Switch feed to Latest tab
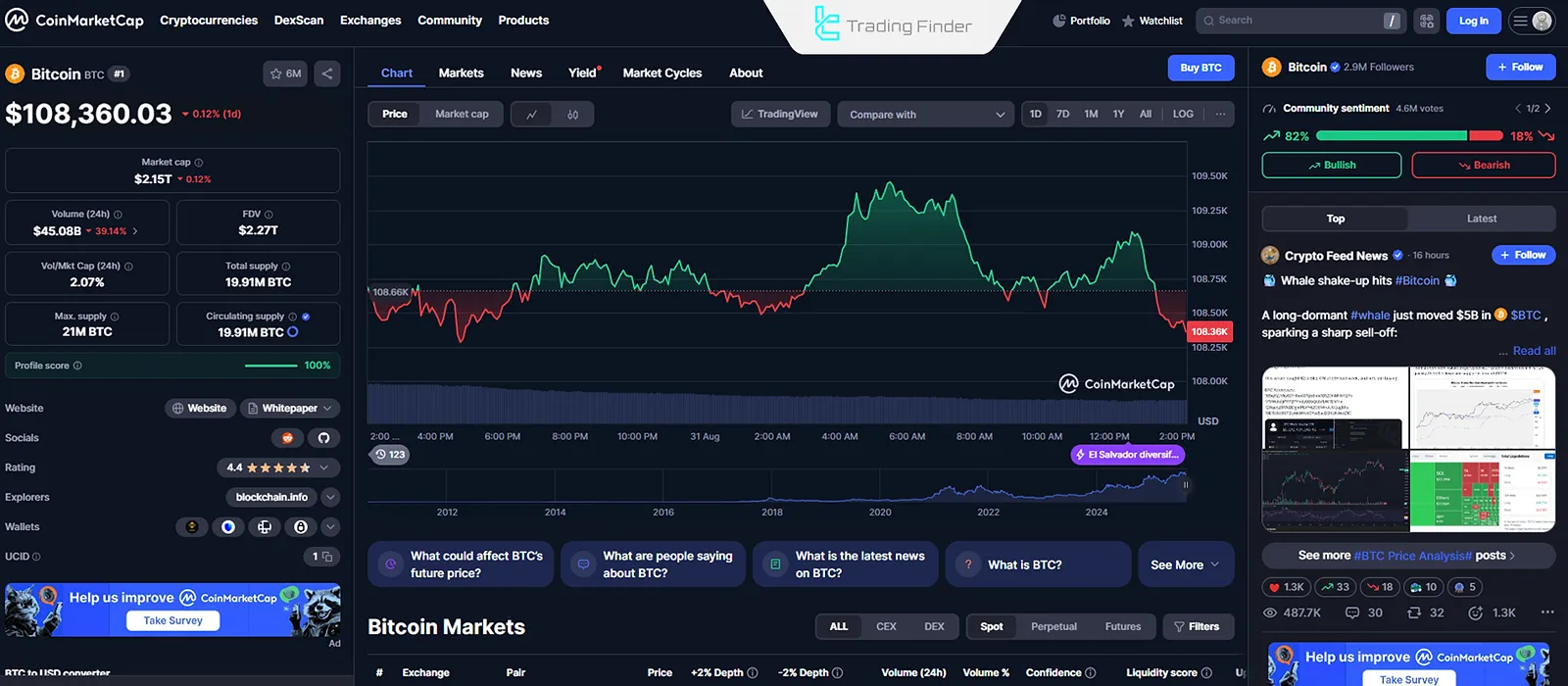This screenshot has height=686, width=1568. point(1482,219)
